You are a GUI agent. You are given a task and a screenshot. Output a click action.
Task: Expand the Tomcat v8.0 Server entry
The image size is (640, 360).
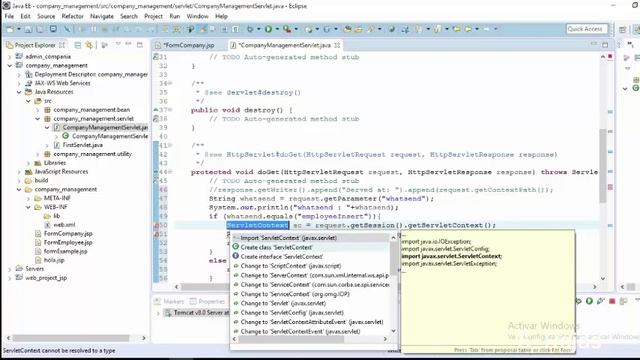tap(158, 313)
